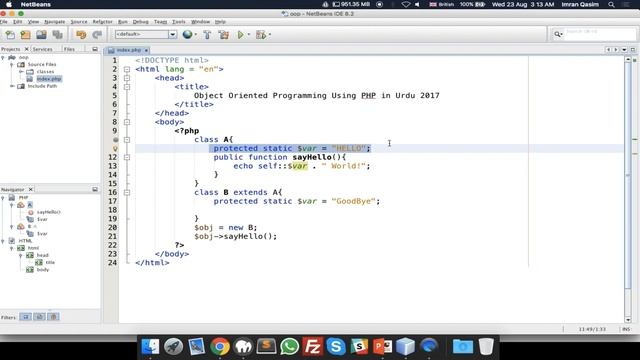
Task: Click the New Project toolbar icon
Action: [x=25, y=35]
